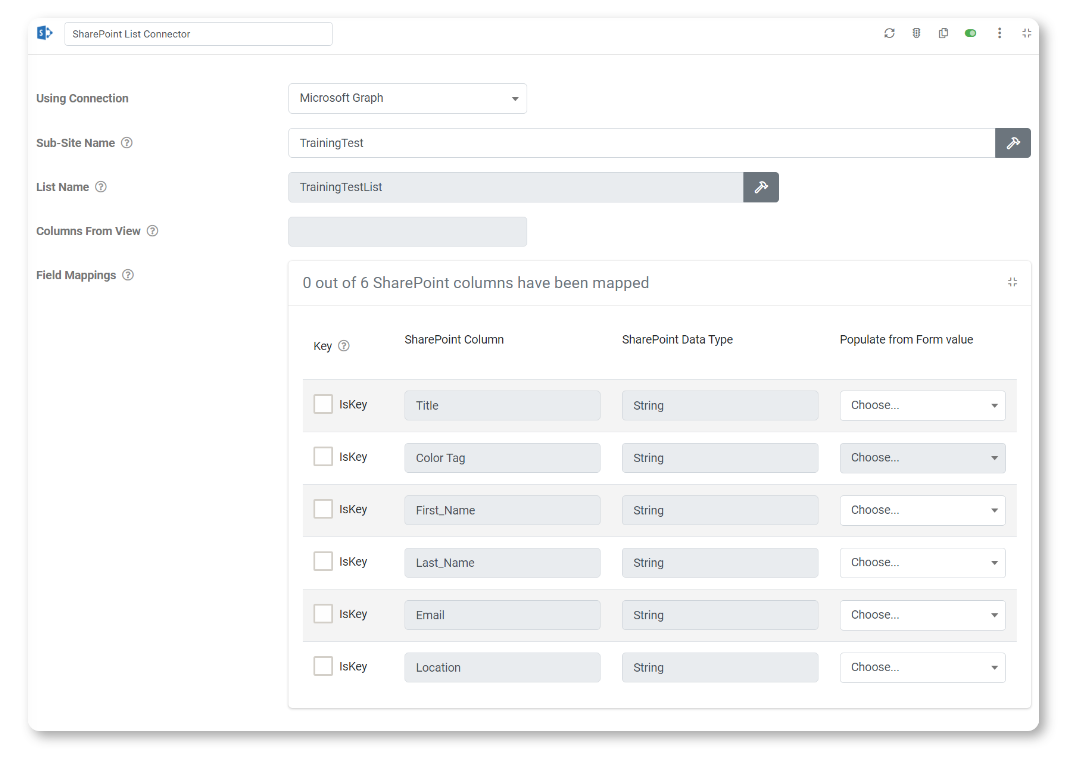This screenshot has height=762, width=1067.
Task: Open the Choose dropdown for Email
Action: tap(922, 615)
